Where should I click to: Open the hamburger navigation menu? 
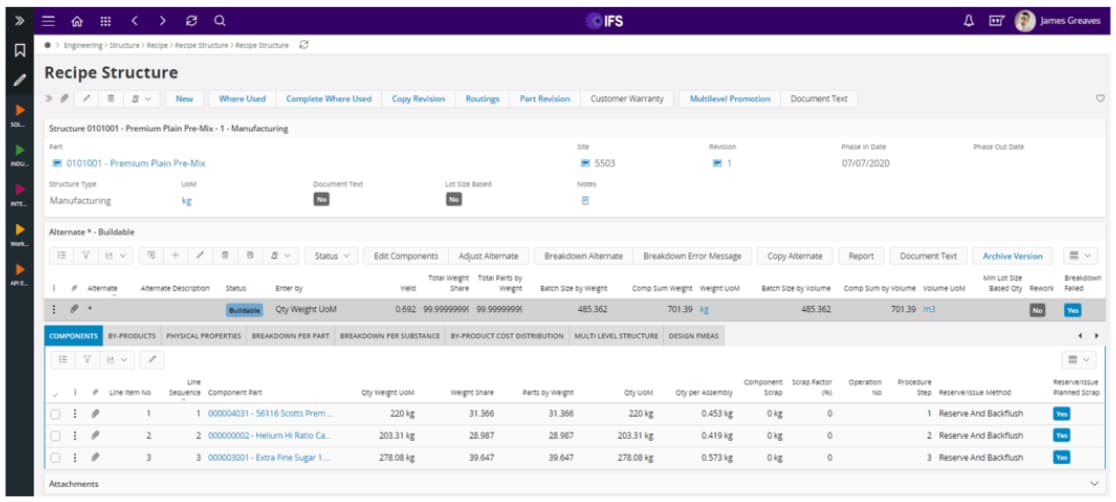tap(48, 21)
